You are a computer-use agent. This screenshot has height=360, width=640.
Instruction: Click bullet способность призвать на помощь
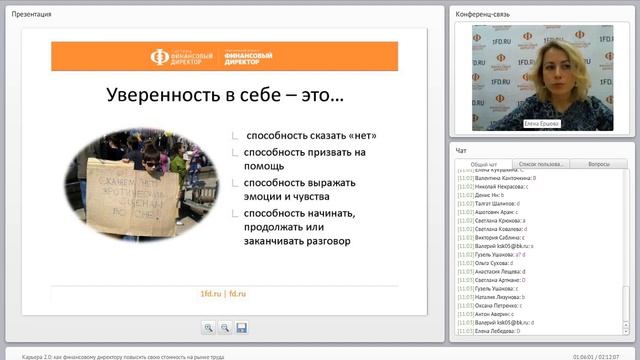[305, 159]
